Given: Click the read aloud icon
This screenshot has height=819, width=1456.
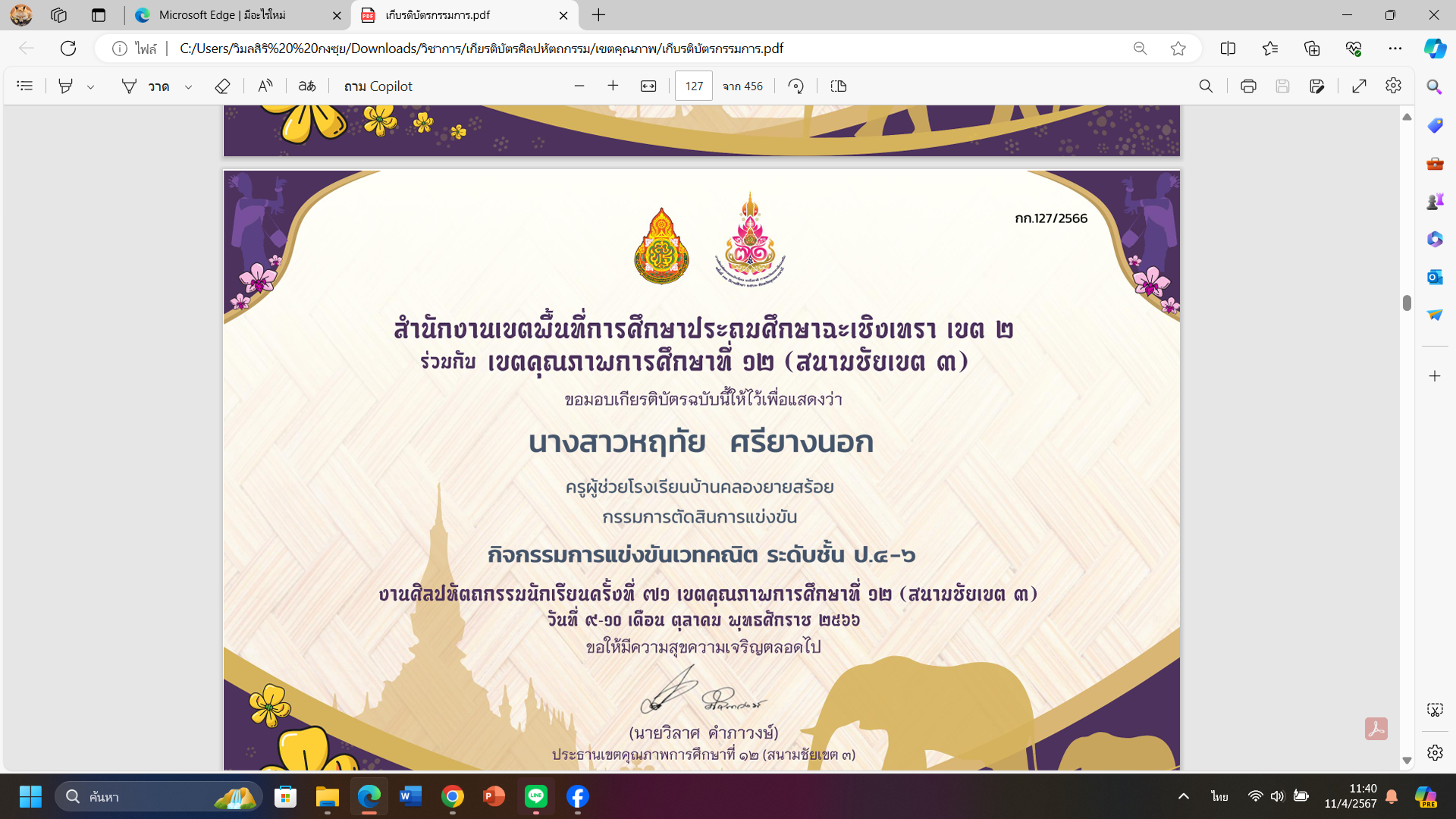Looking at the screenshot, I should click(265, 86).
